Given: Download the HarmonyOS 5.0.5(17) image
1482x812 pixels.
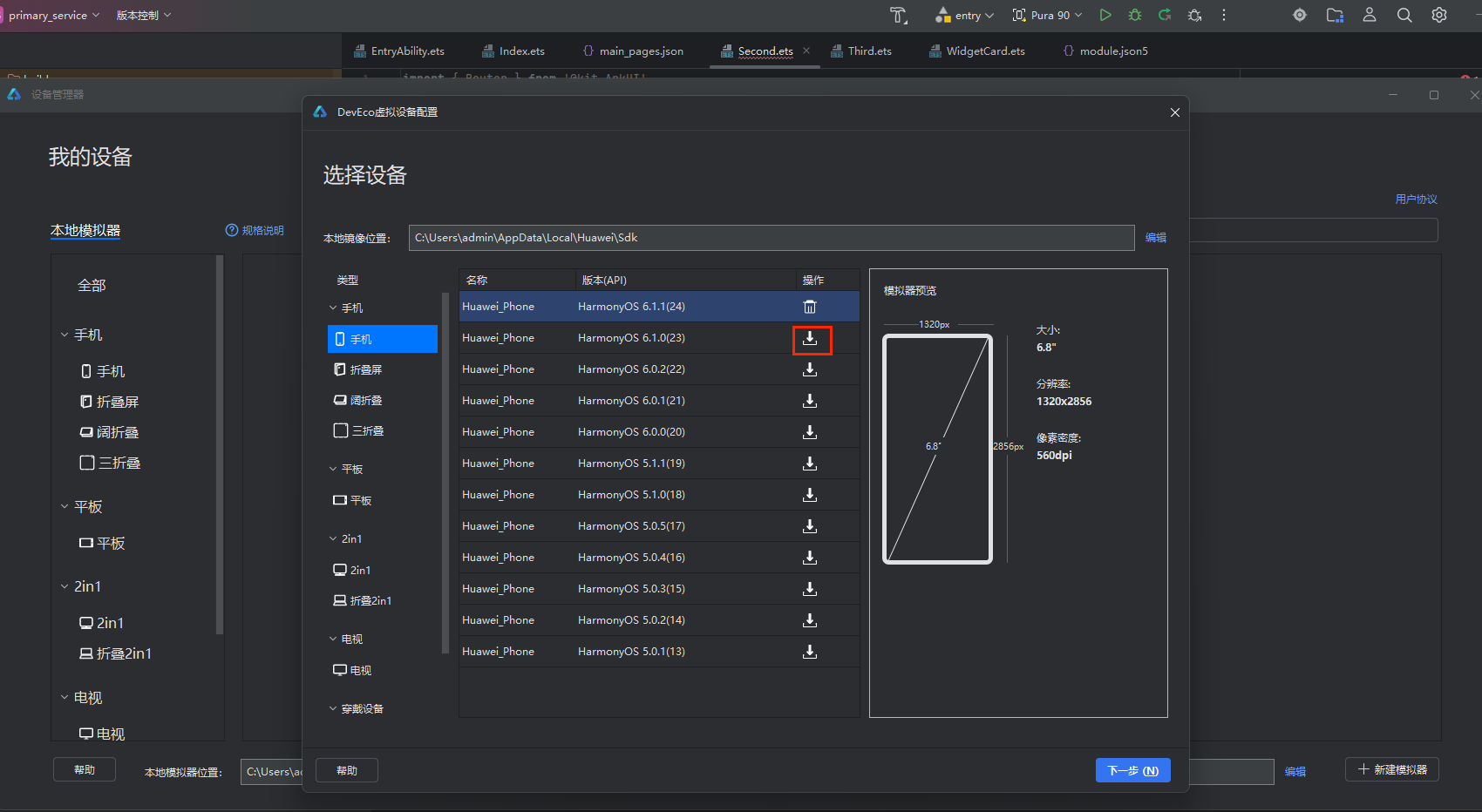Looking at the screenshot, I should (x=810, y=526).
